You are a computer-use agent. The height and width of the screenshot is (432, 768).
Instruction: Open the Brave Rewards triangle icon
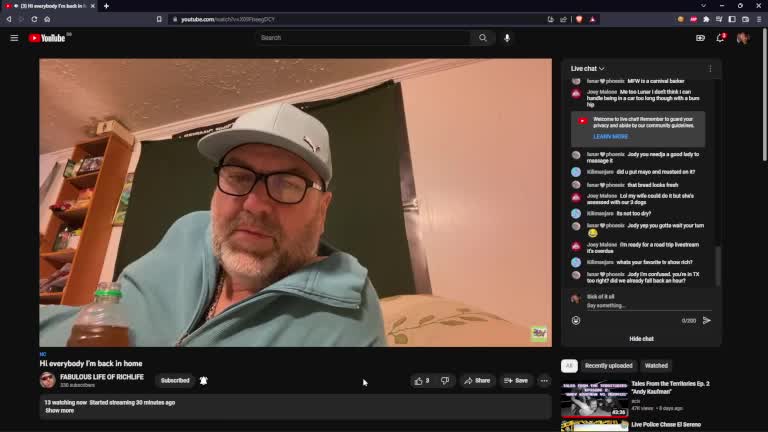(593, 19)
